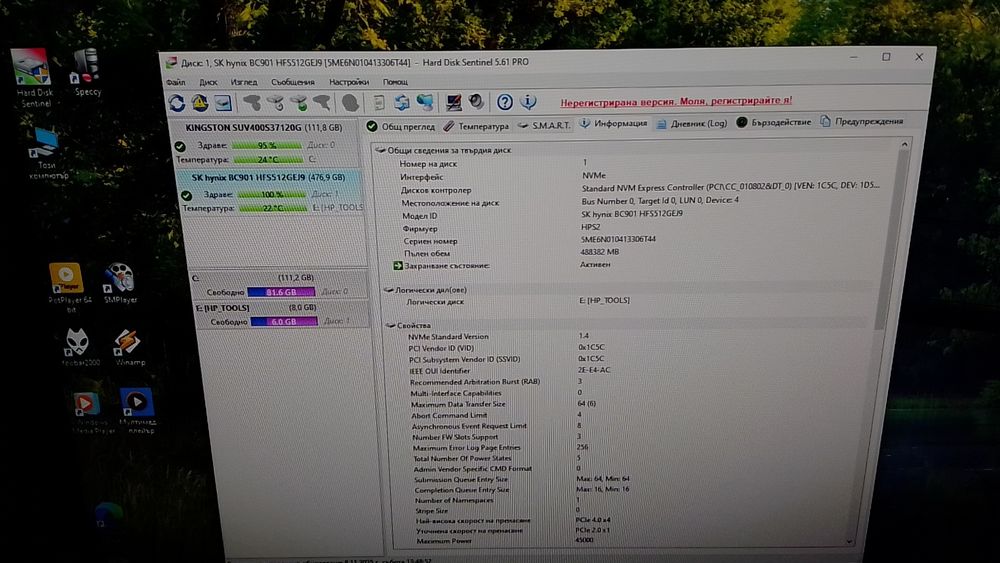Launch SMPlayer from the desktop
The width and height of the screenshot is (1000, 563).
click(120, 283)
